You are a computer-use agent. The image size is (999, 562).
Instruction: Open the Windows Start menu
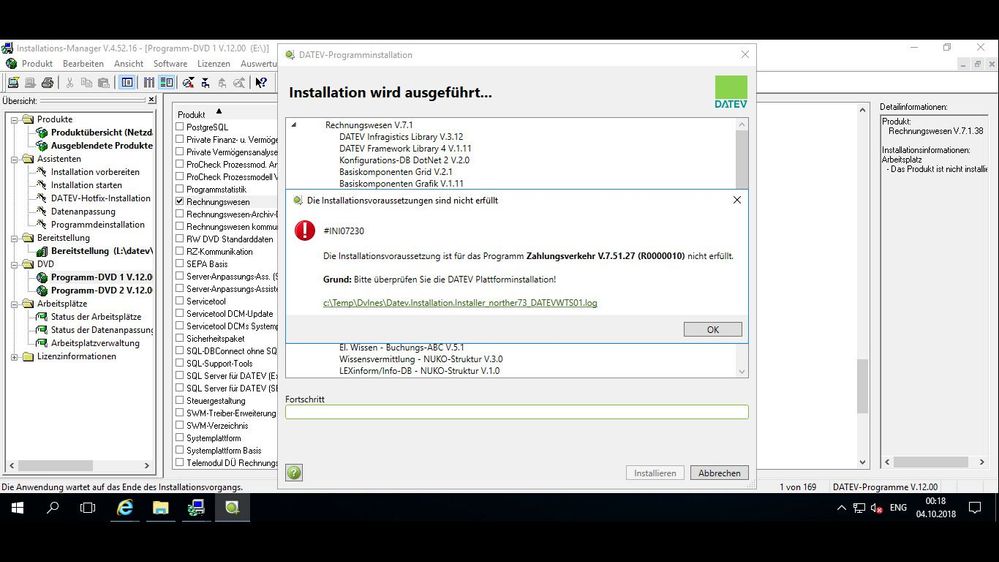click(17, 507)
